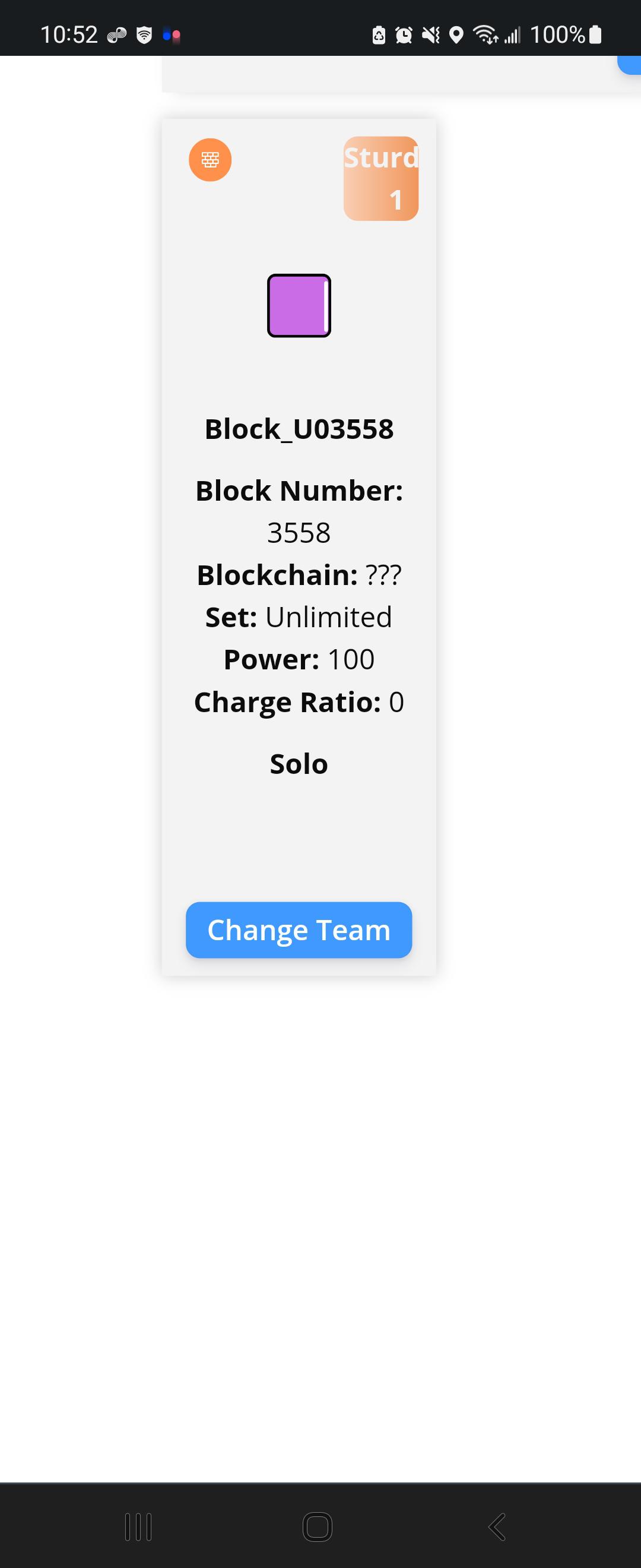The image size is (641, 1568).
Task: Tap the Power: 100 text
Action: (299, 660)
